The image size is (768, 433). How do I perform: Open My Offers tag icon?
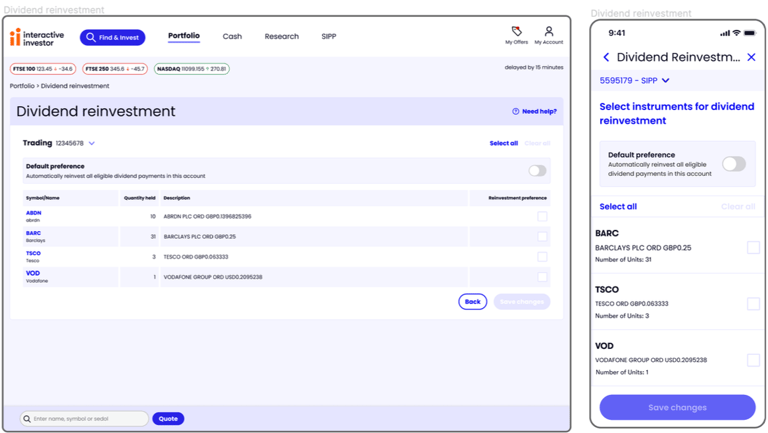coord(516,31)
